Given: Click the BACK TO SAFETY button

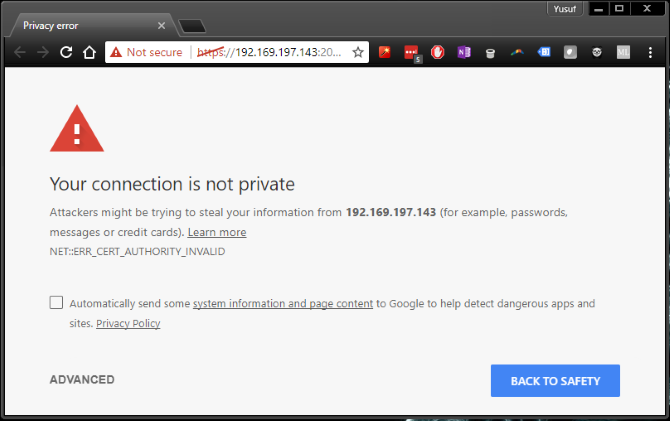Looking at the screenshot, I should coord(555,381).
